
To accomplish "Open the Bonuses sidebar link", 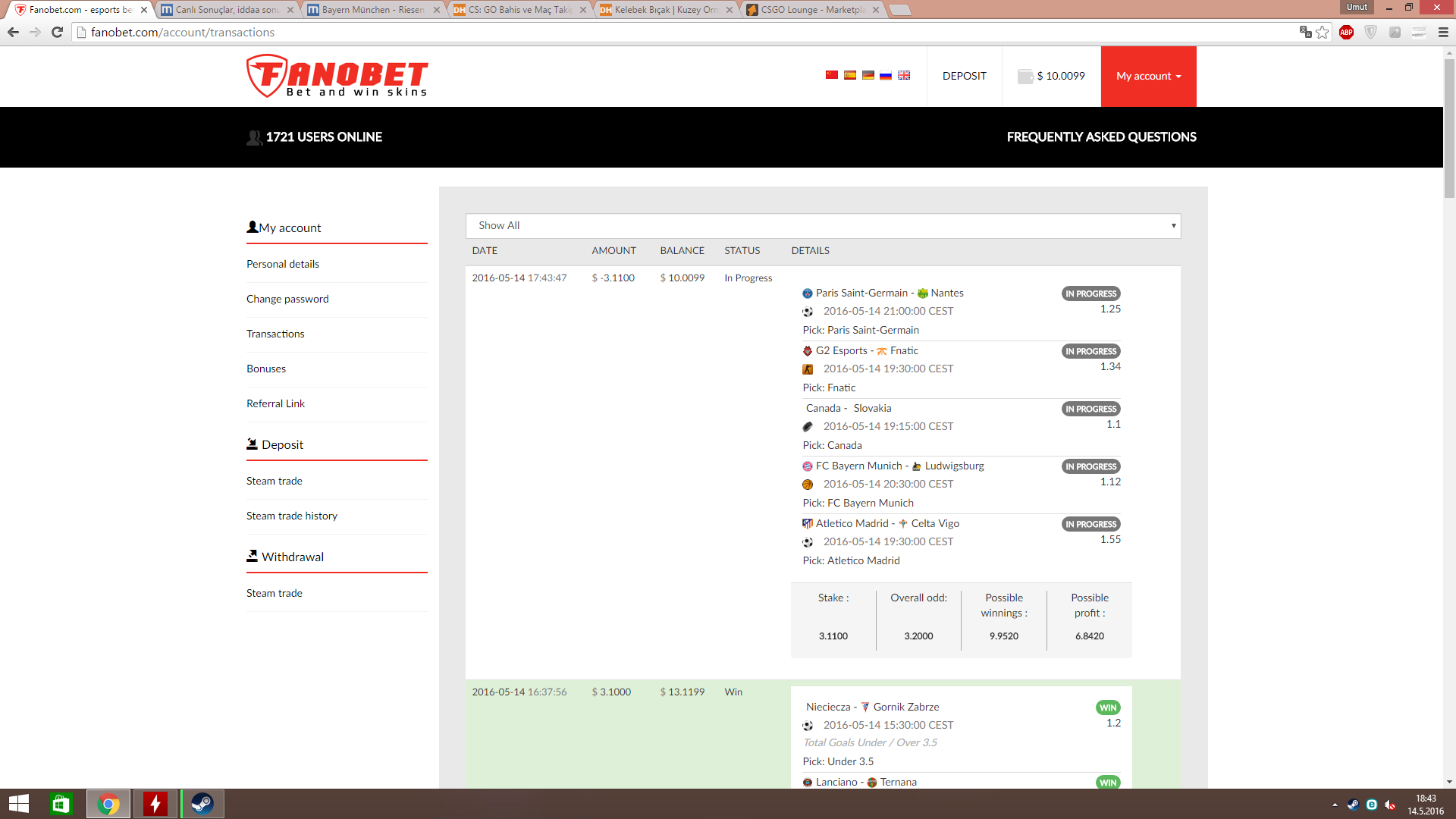I will [x=266, y=369].
